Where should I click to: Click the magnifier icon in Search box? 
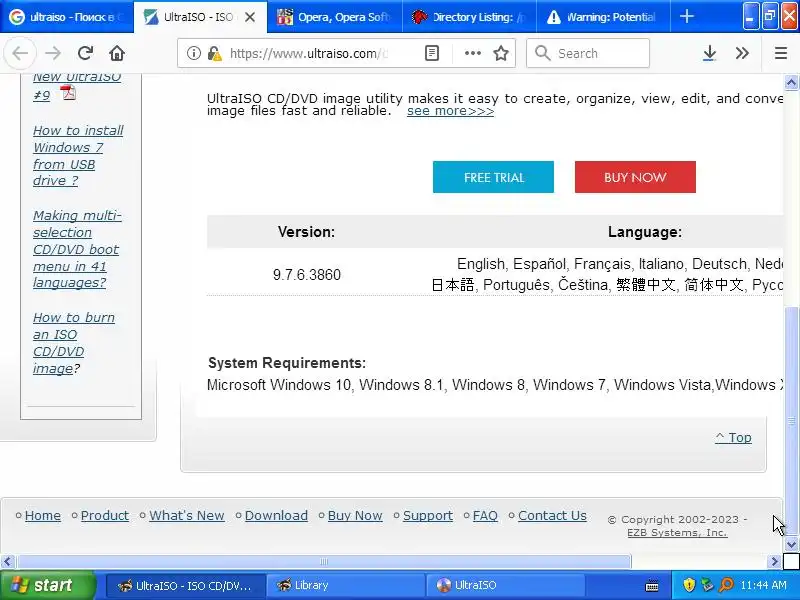pos(543,53)
